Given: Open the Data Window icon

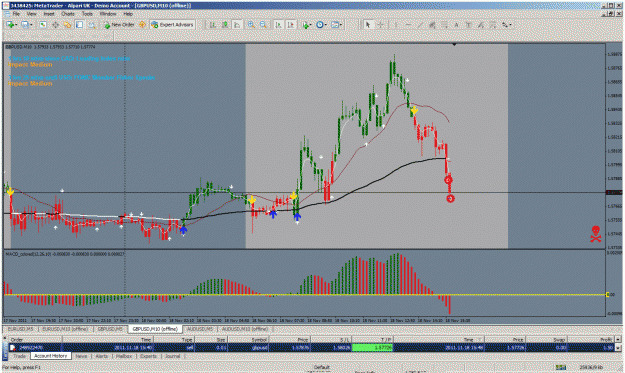Looking at the screenshot, I should tap(55, 25).
